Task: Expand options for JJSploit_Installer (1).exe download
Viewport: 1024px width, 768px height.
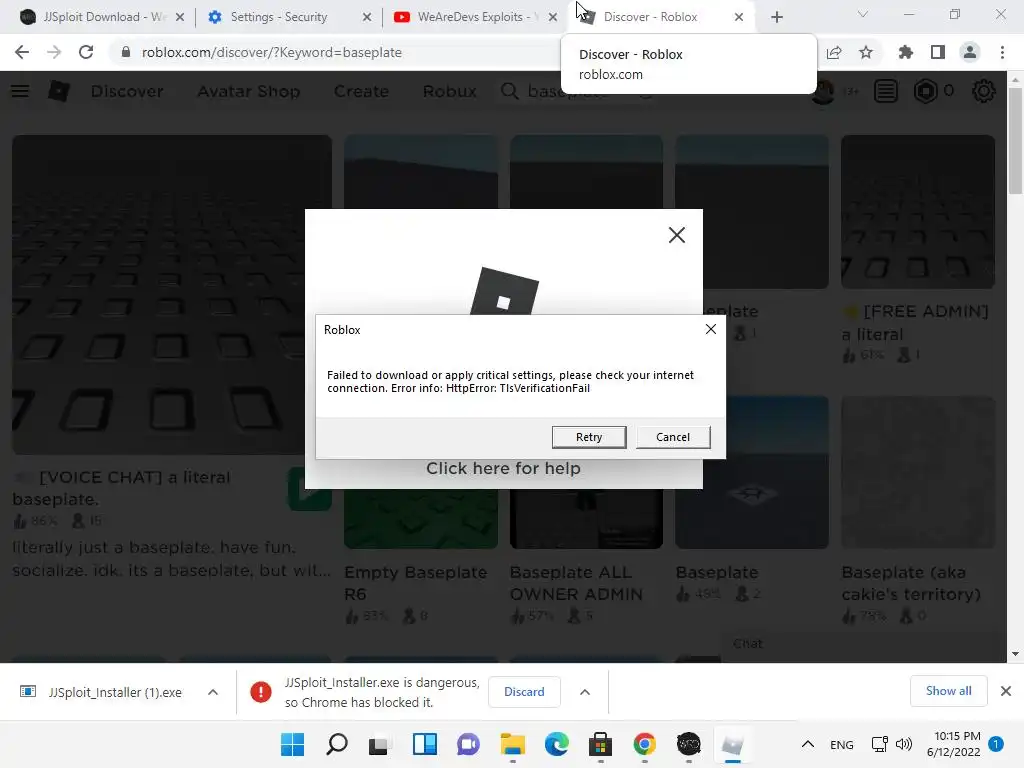Action: 213,692
